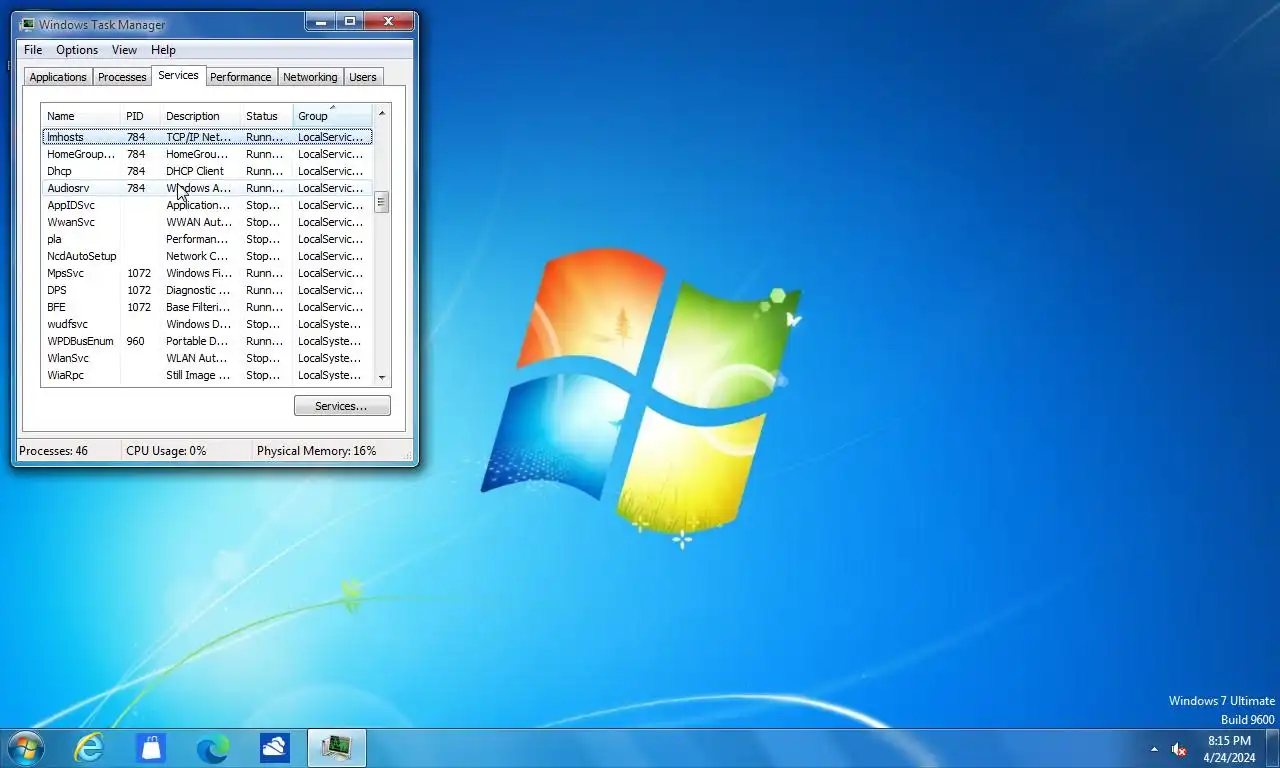This screenshot has width=1280, height=768.
Task: Click PID 960 cell for WPDBusEnum
Action: point(136,341)
